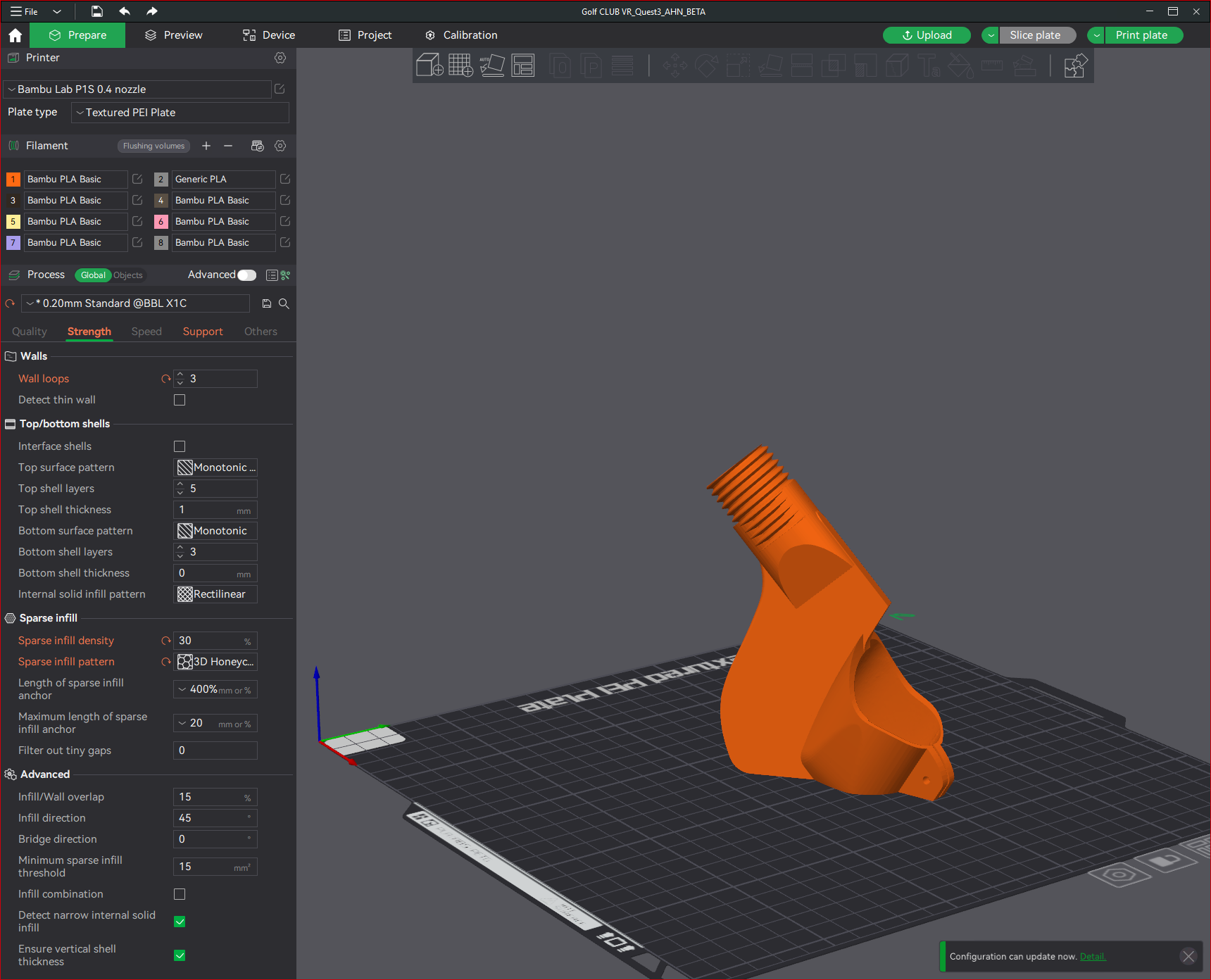
Task: Open filament settings gear icon
Action: [x=280, y=146]
